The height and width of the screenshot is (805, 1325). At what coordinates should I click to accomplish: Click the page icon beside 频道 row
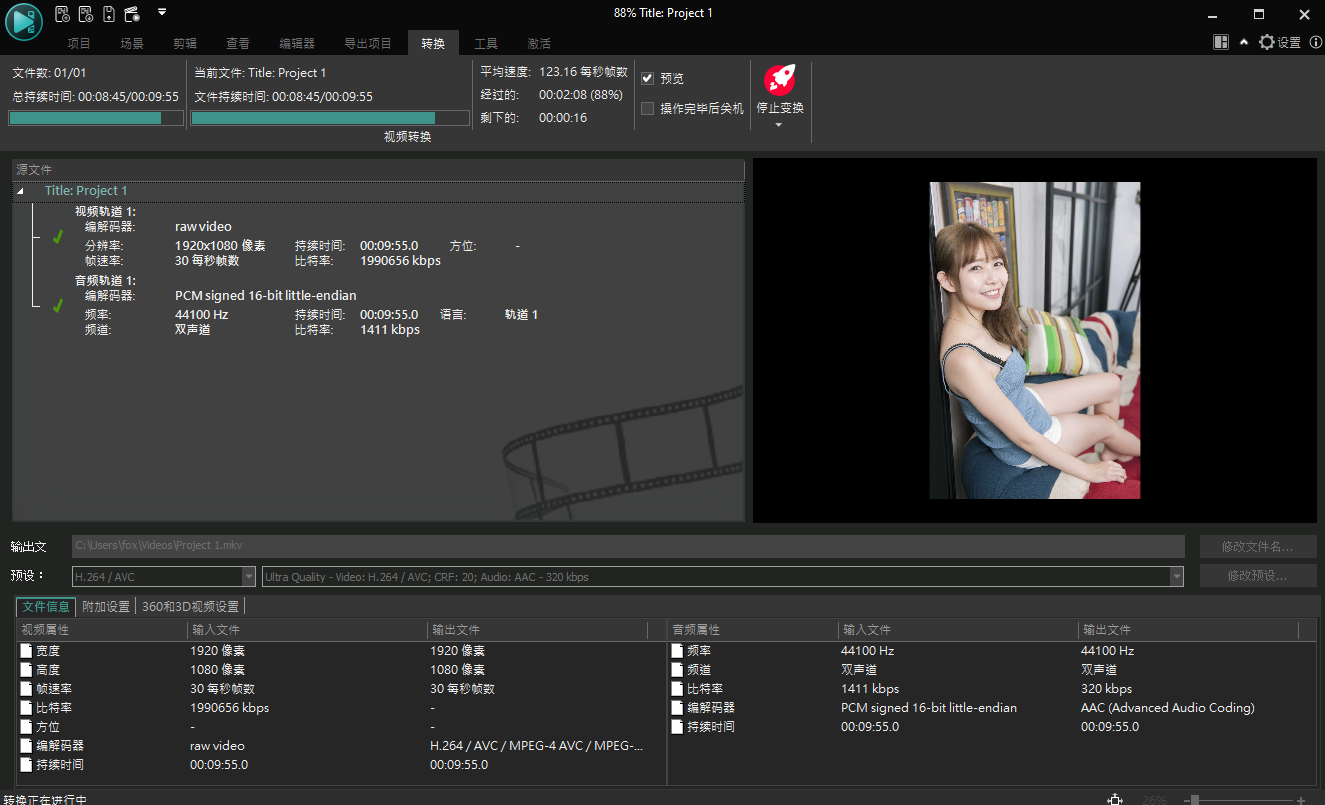[678, 670]
